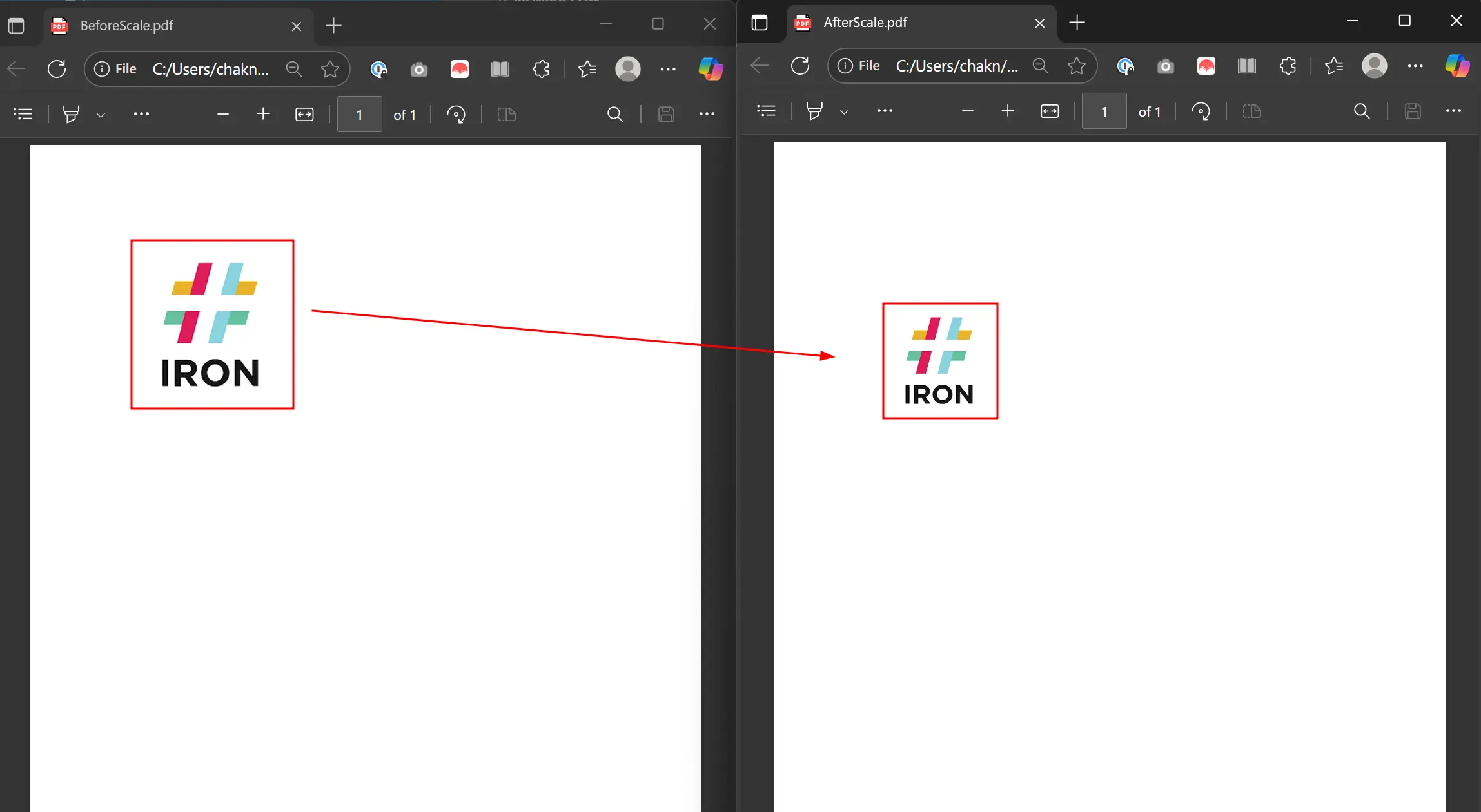The image size is (1481, 812).
Task: Expand highlight tool dropdown in AfterScale.pdf toolbar
Action: (844, 112)
